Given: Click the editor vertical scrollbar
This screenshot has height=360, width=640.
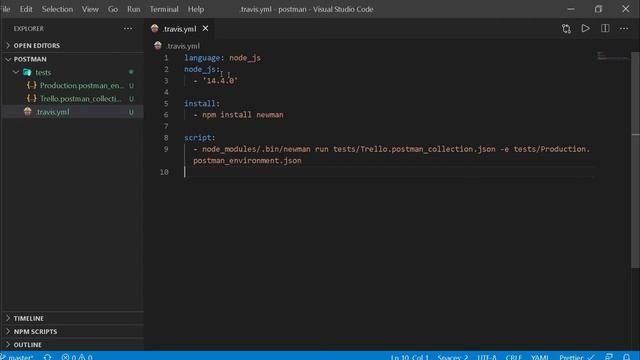Looking at the screenshot, I should tap(635, 159).
